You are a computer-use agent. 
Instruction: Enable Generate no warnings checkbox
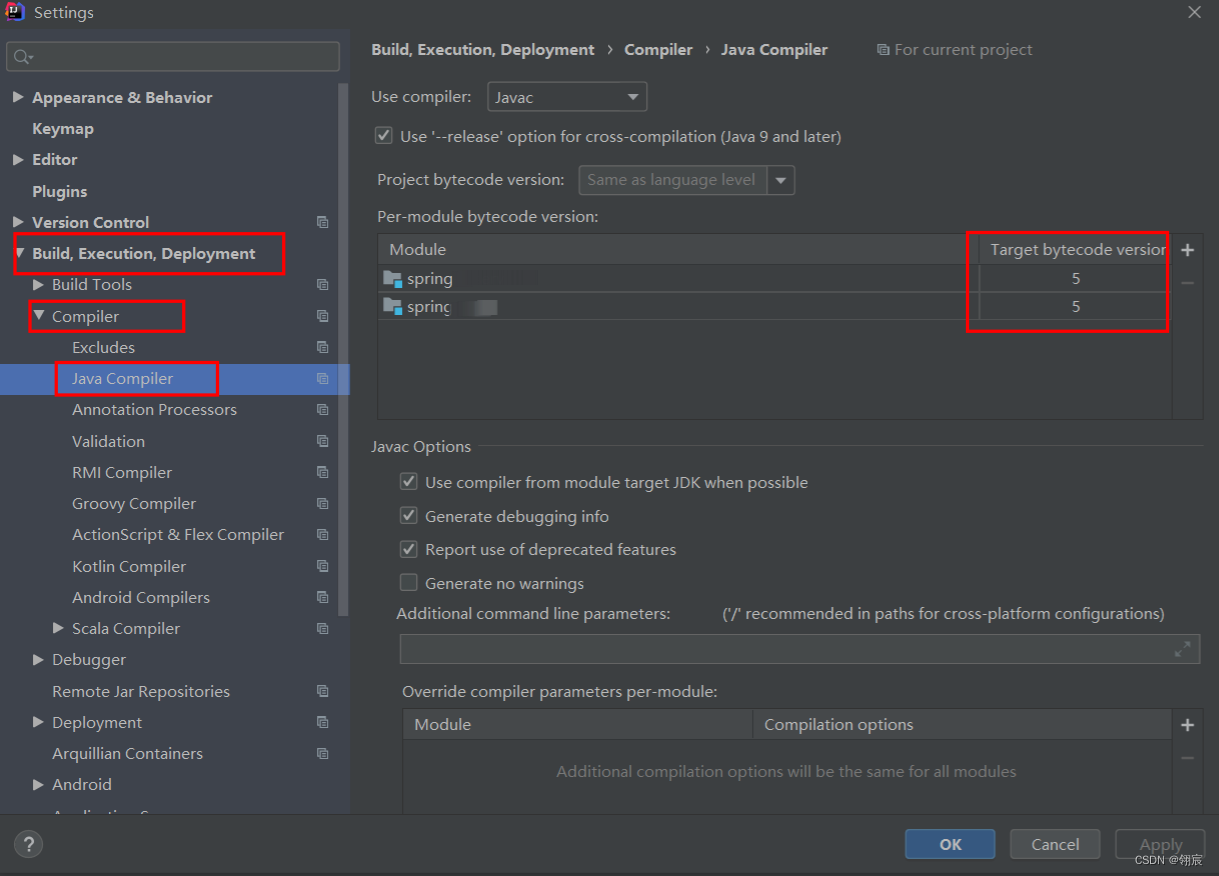[408, 583]
